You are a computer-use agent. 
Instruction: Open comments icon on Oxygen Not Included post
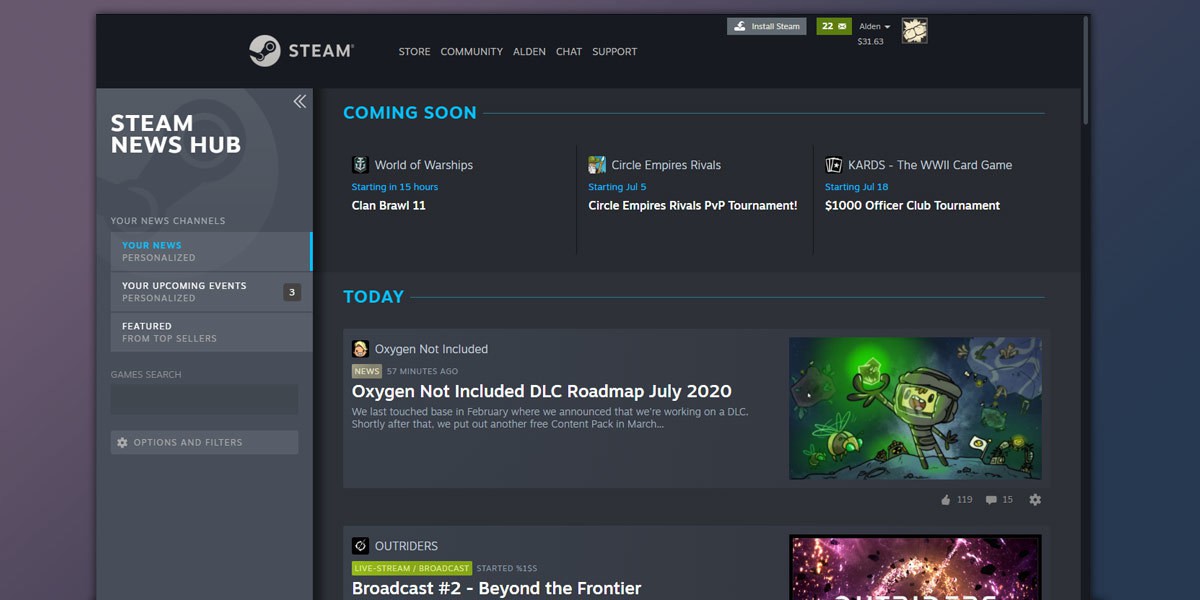(x=991, y=500)
